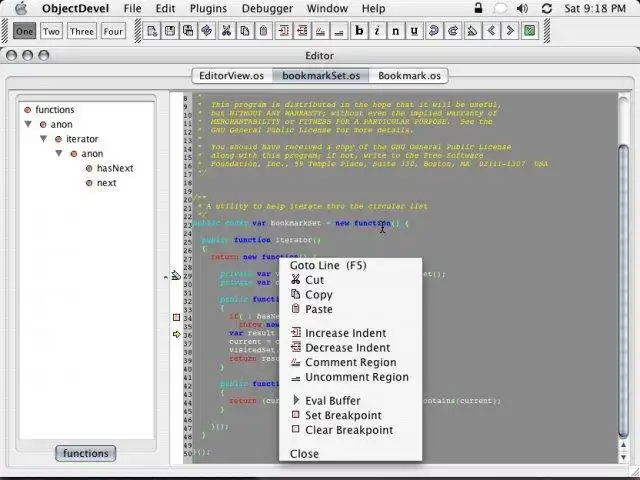The width and height of the screenshot is (640, 480).
Task: Click the save all toolbar icon
Action: 188,31
